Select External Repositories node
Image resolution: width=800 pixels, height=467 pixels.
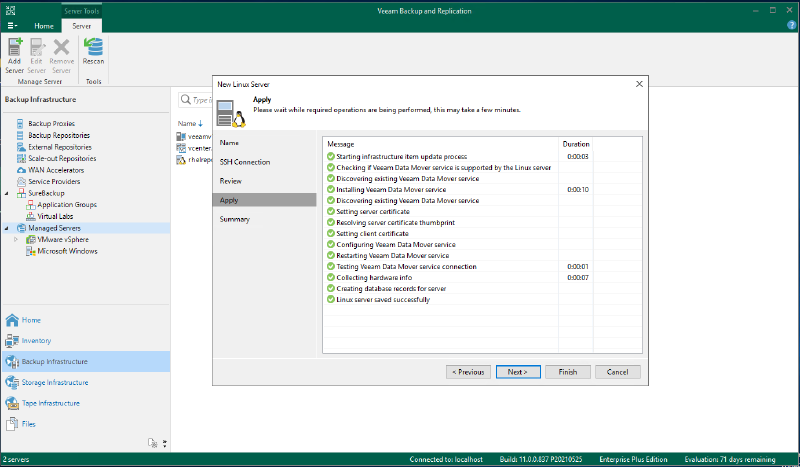[x=60, y=147]
